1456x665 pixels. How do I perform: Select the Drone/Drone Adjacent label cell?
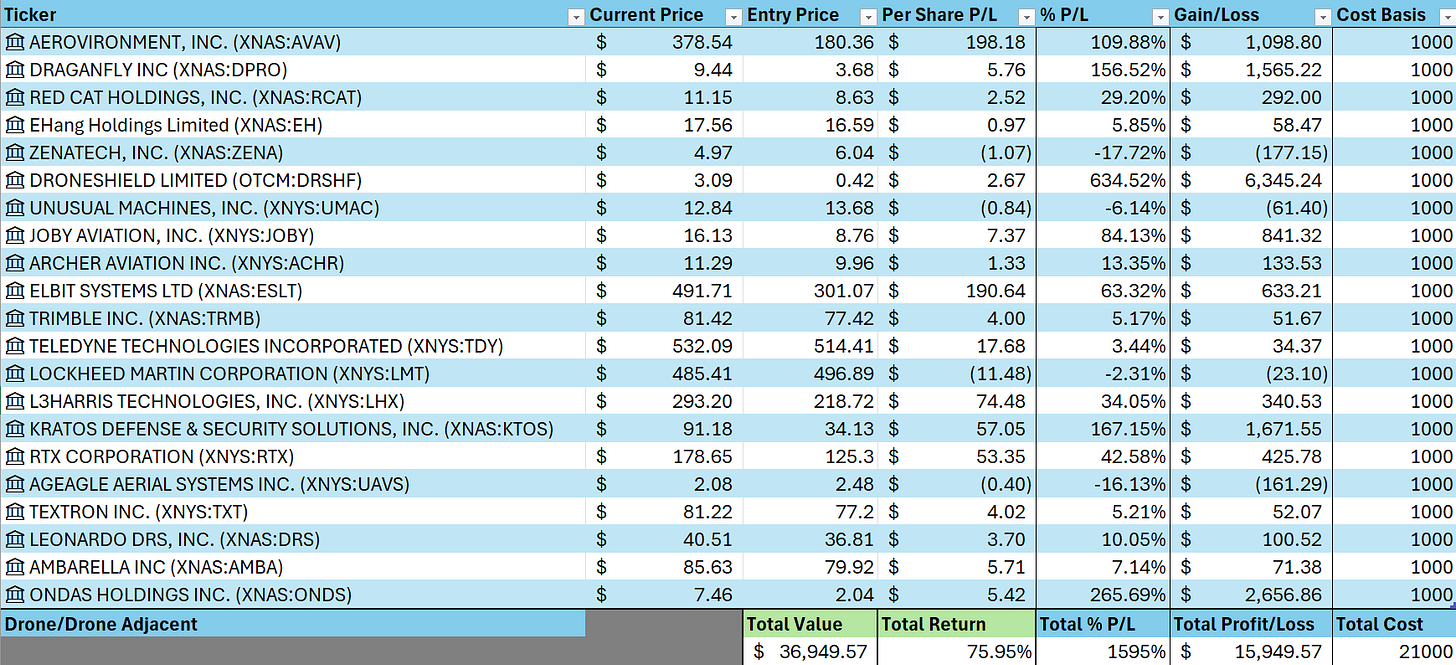tap(293, 624)
